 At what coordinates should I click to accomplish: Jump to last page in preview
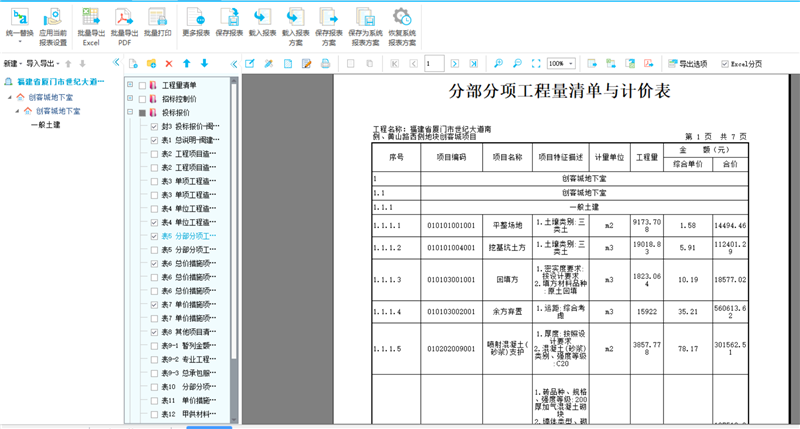tap(474, 64)
